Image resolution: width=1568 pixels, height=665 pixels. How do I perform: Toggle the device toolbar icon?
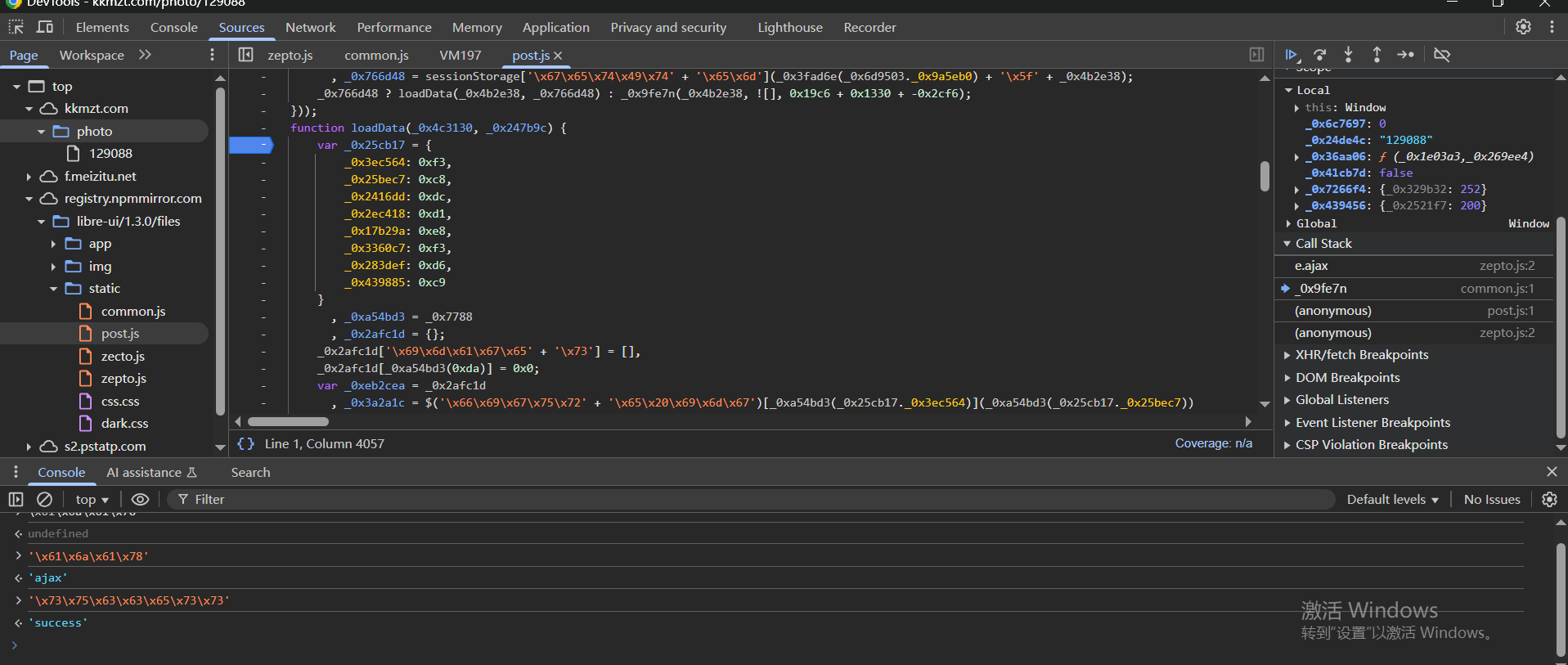(x=45, y=27)
